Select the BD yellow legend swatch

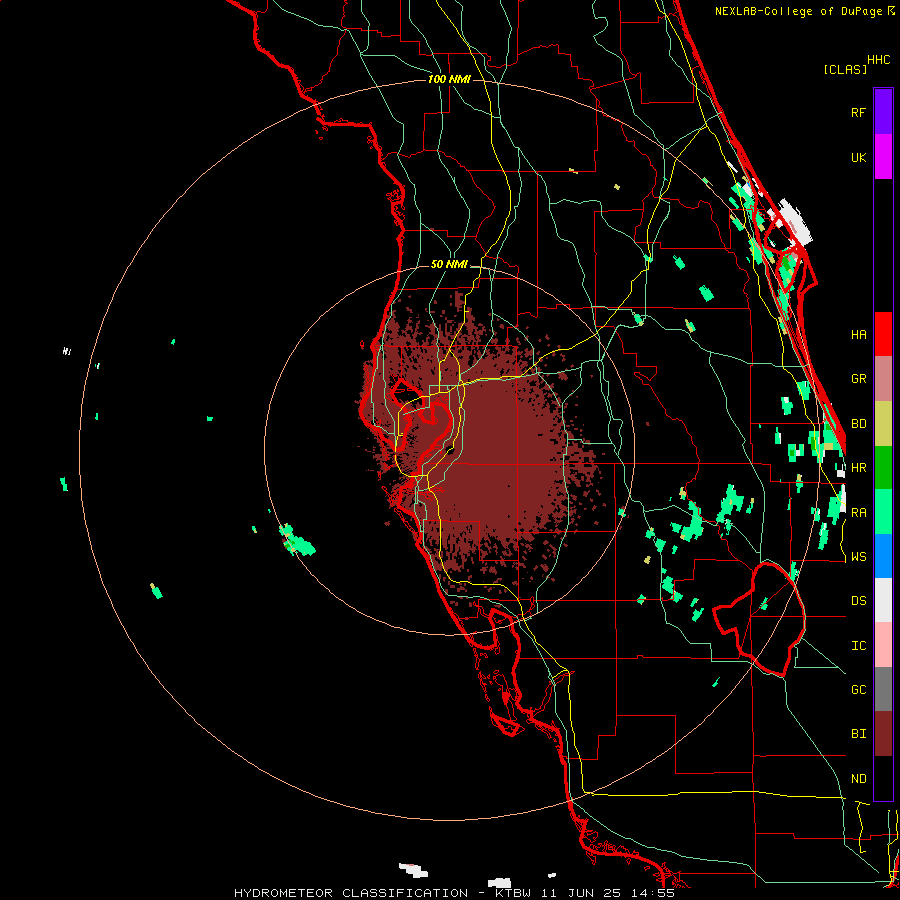click(883, 423)
